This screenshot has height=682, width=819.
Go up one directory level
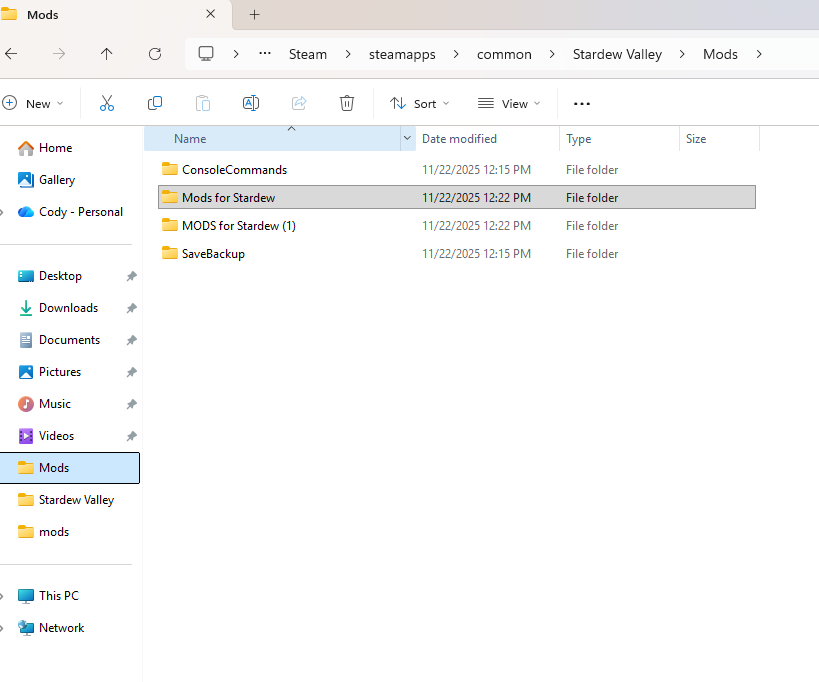[x=107, y=54]
